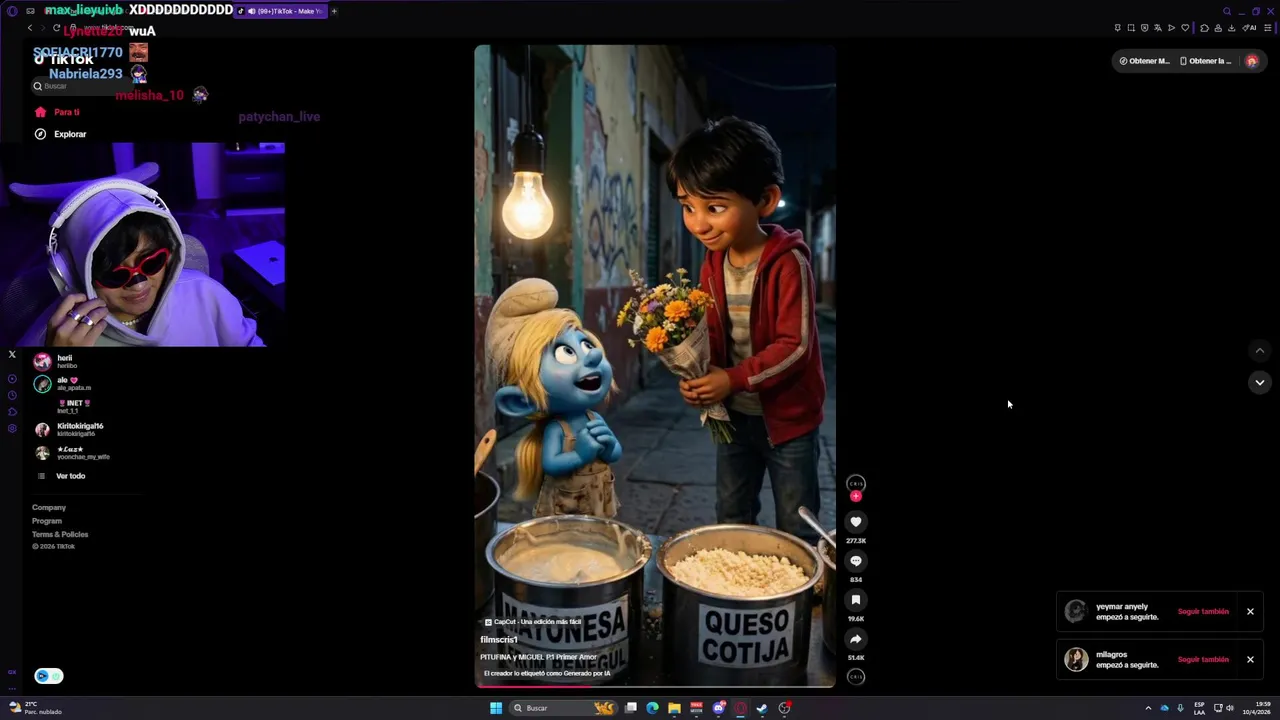Click the Windows taskbar Buscar box
1280x720 pixels.
[x=563, y=708]
